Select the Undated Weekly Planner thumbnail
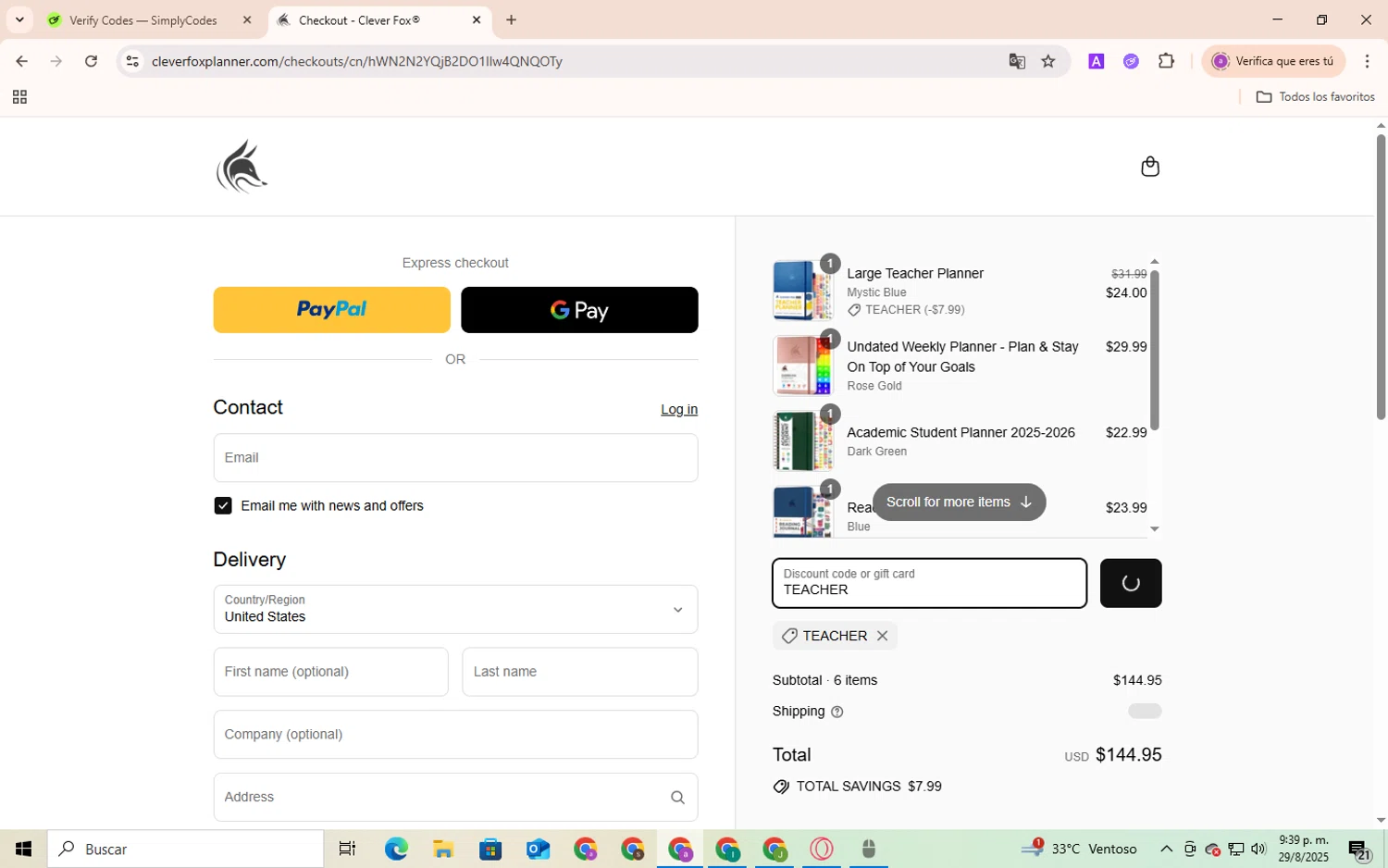Image resolution: width=1388 pixels, height=868 pixels. [x=802, y=366]
